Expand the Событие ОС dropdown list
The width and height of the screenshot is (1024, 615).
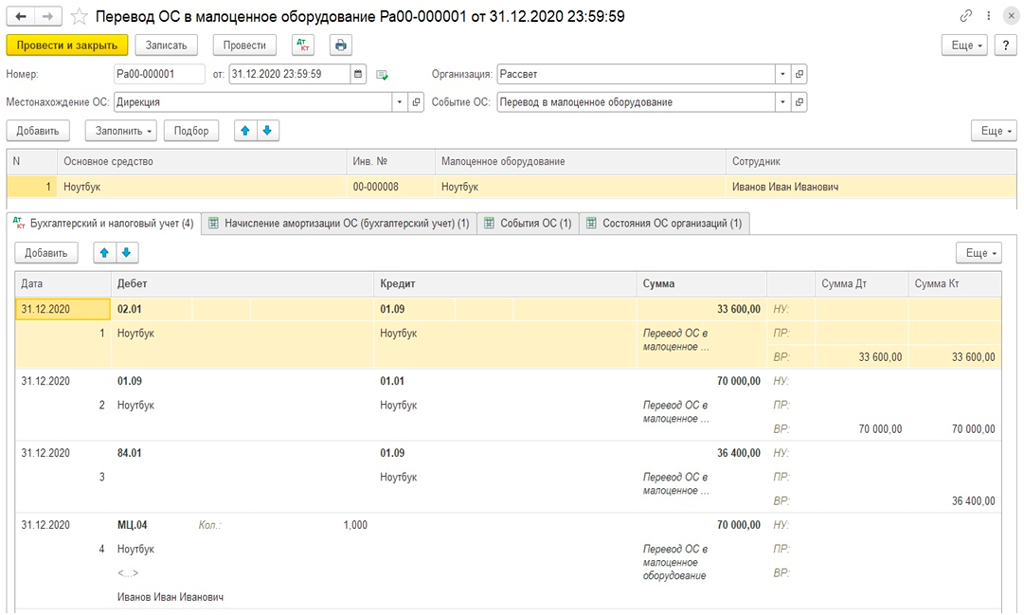coord(783,102)
